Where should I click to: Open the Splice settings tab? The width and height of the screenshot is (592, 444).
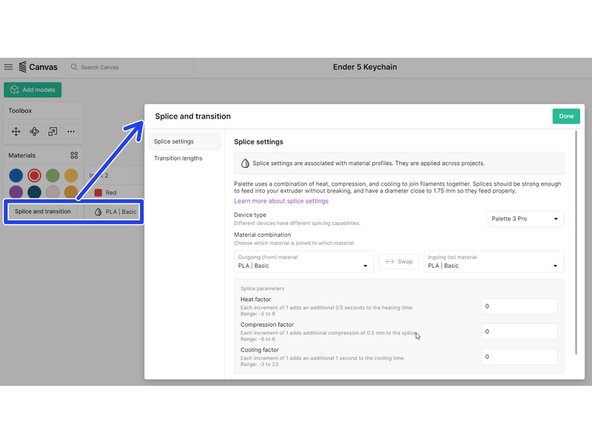184,142
